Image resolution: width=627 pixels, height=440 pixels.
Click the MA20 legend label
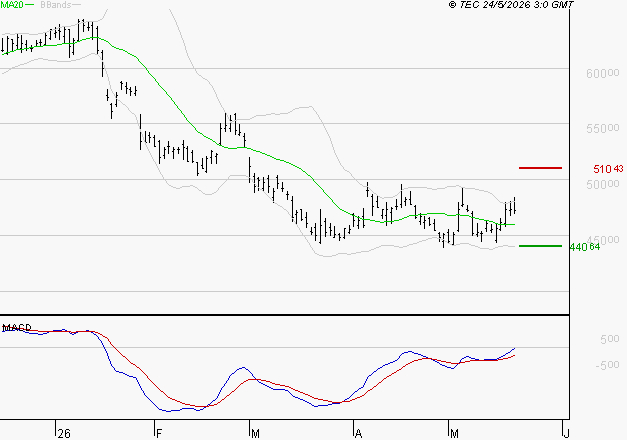[x=12, y=4]
